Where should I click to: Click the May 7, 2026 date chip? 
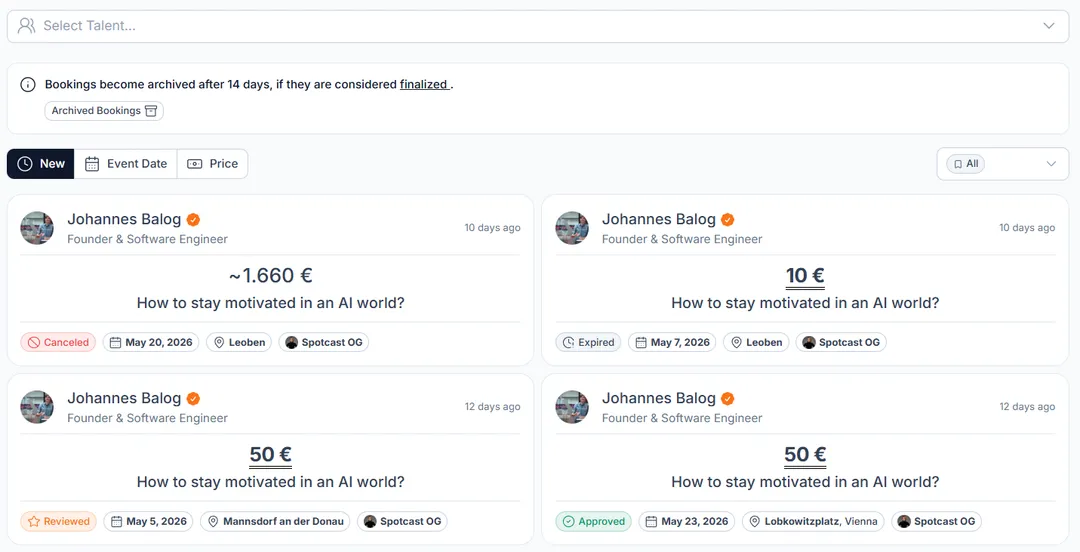672,343
